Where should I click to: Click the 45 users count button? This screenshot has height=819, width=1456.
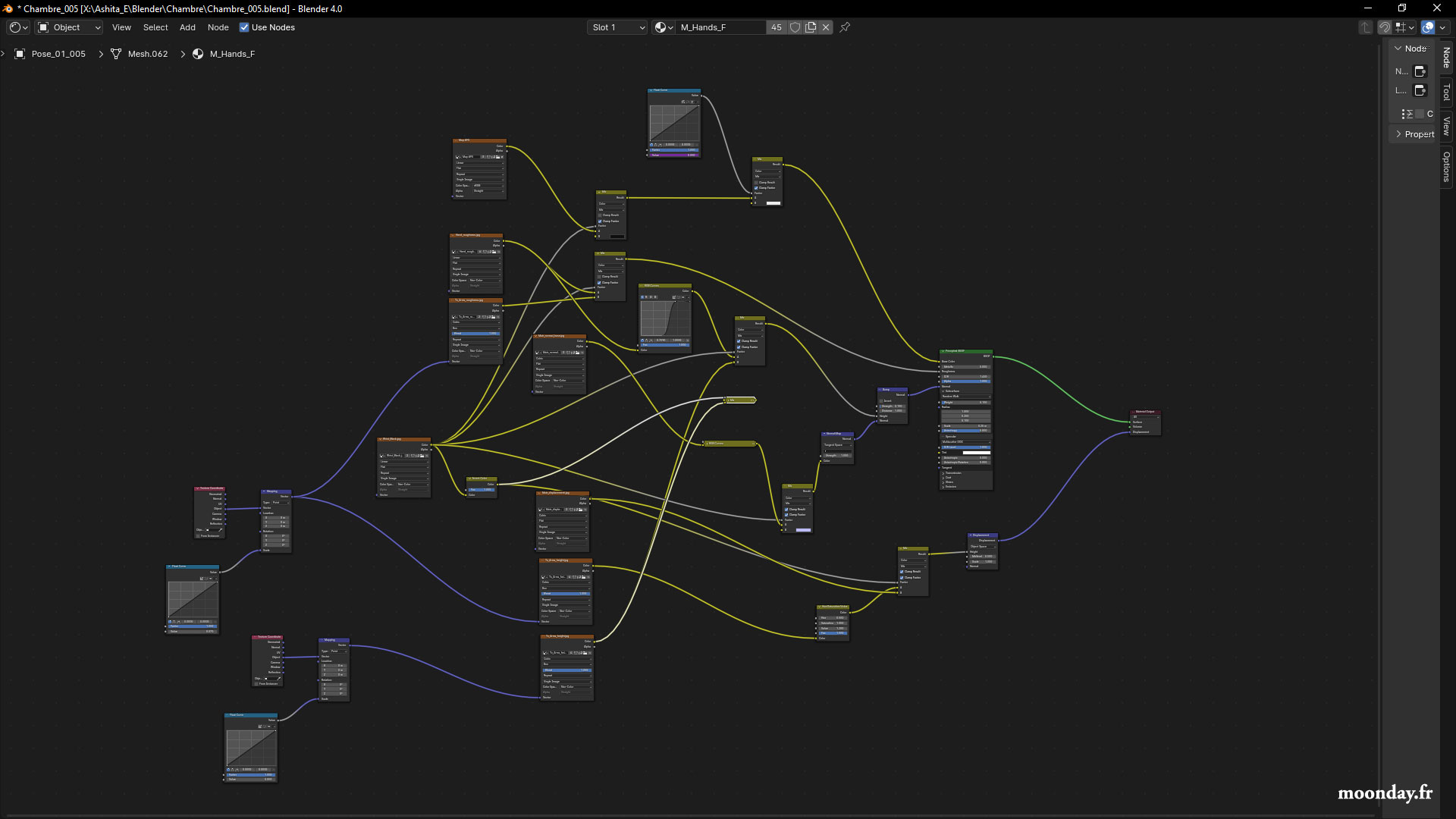(x=777, y=27)
